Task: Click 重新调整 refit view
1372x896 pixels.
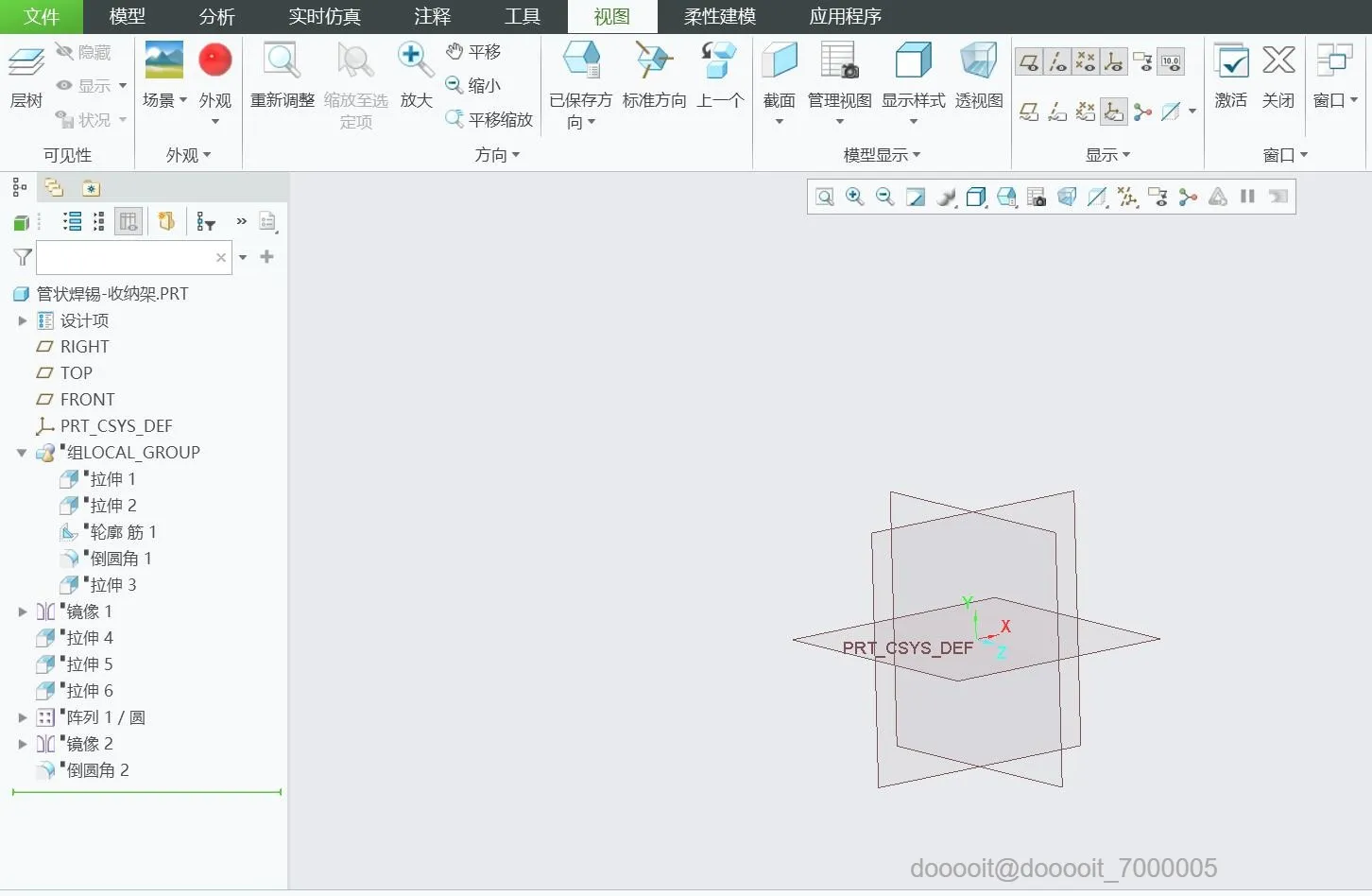Action: [x=283, y=76]
